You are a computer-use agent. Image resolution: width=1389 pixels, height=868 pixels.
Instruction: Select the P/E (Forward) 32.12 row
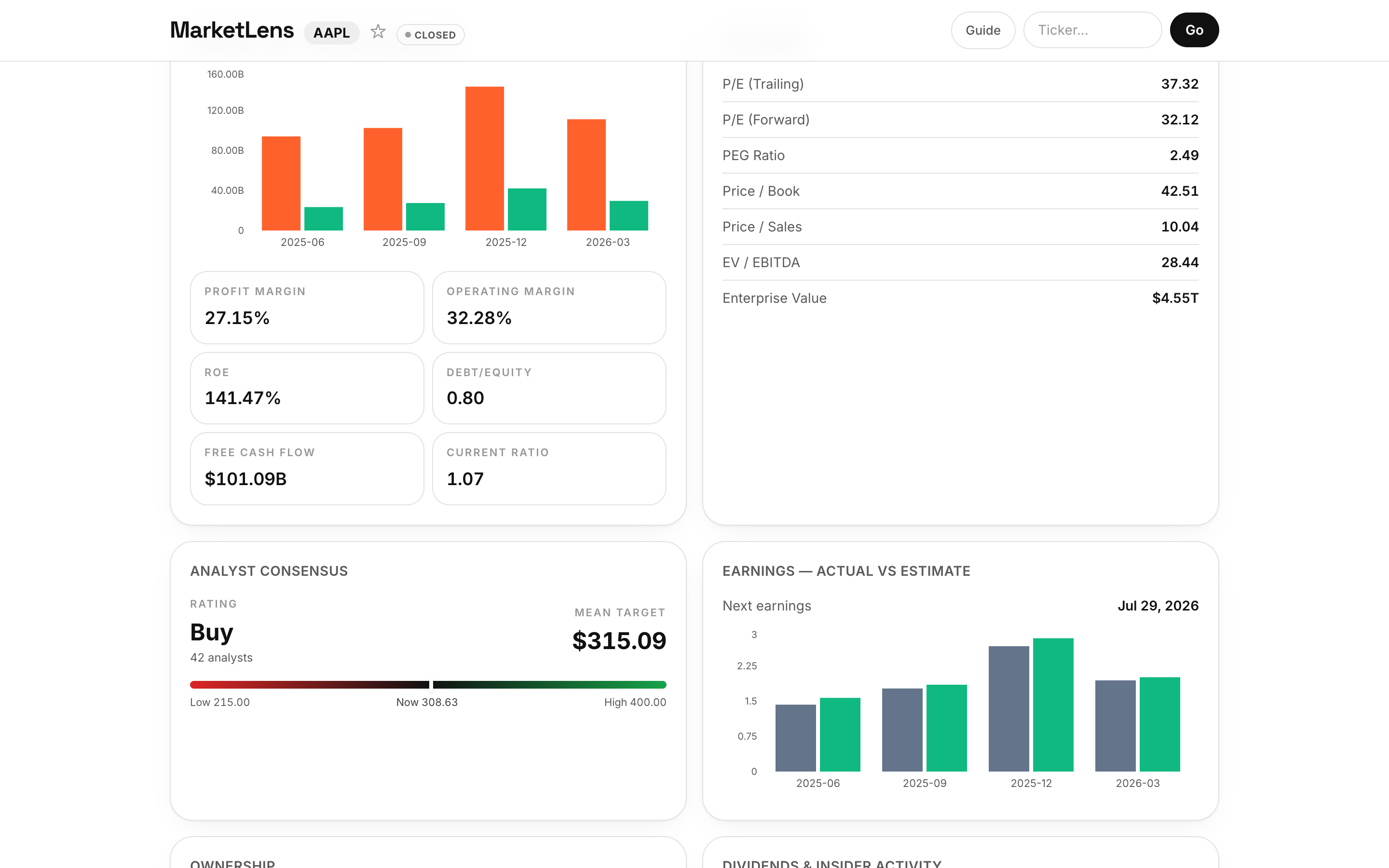[x=960, y=120]
